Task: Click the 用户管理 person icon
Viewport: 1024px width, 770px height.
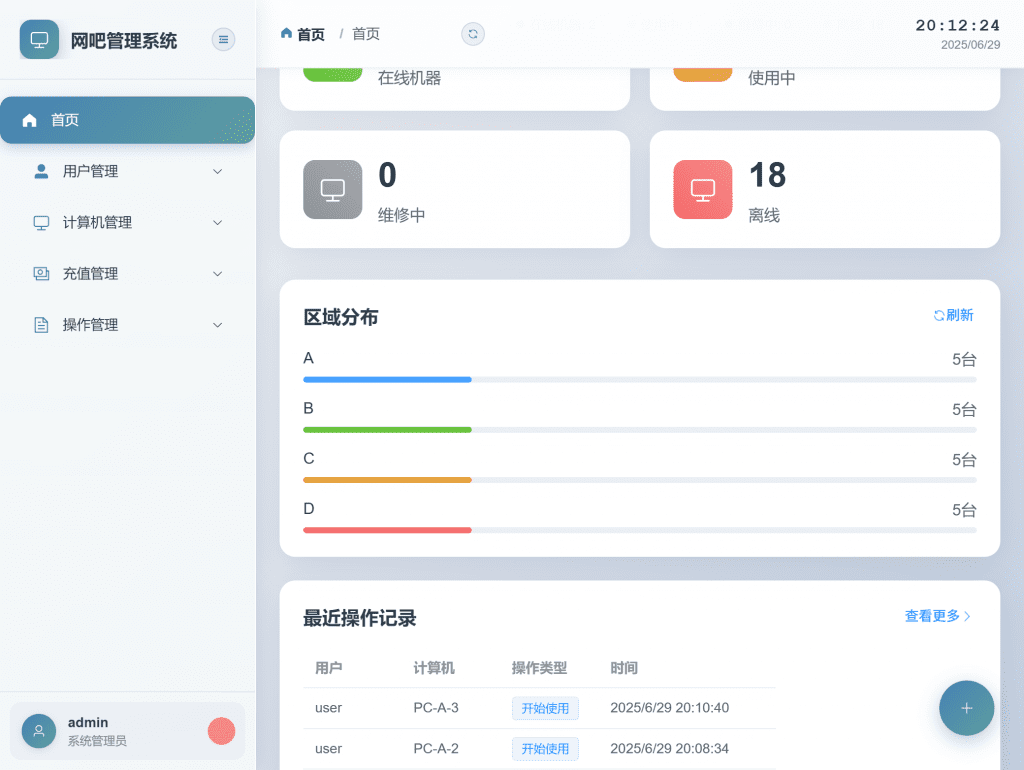Action: (41, 172)
